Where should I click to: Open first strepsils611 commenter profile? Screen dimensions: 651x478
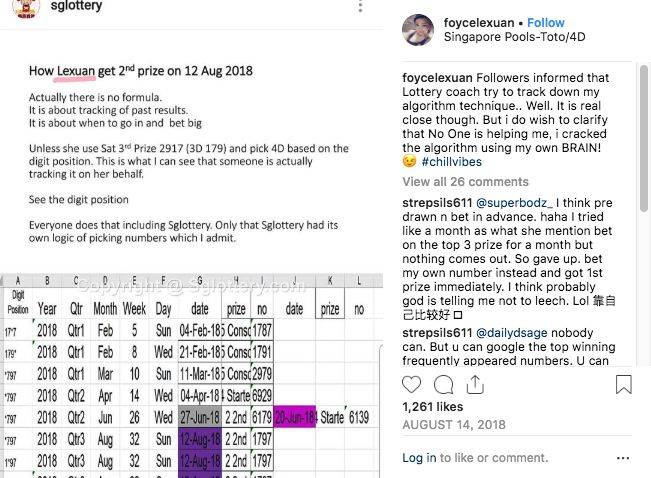click(437, 203)
